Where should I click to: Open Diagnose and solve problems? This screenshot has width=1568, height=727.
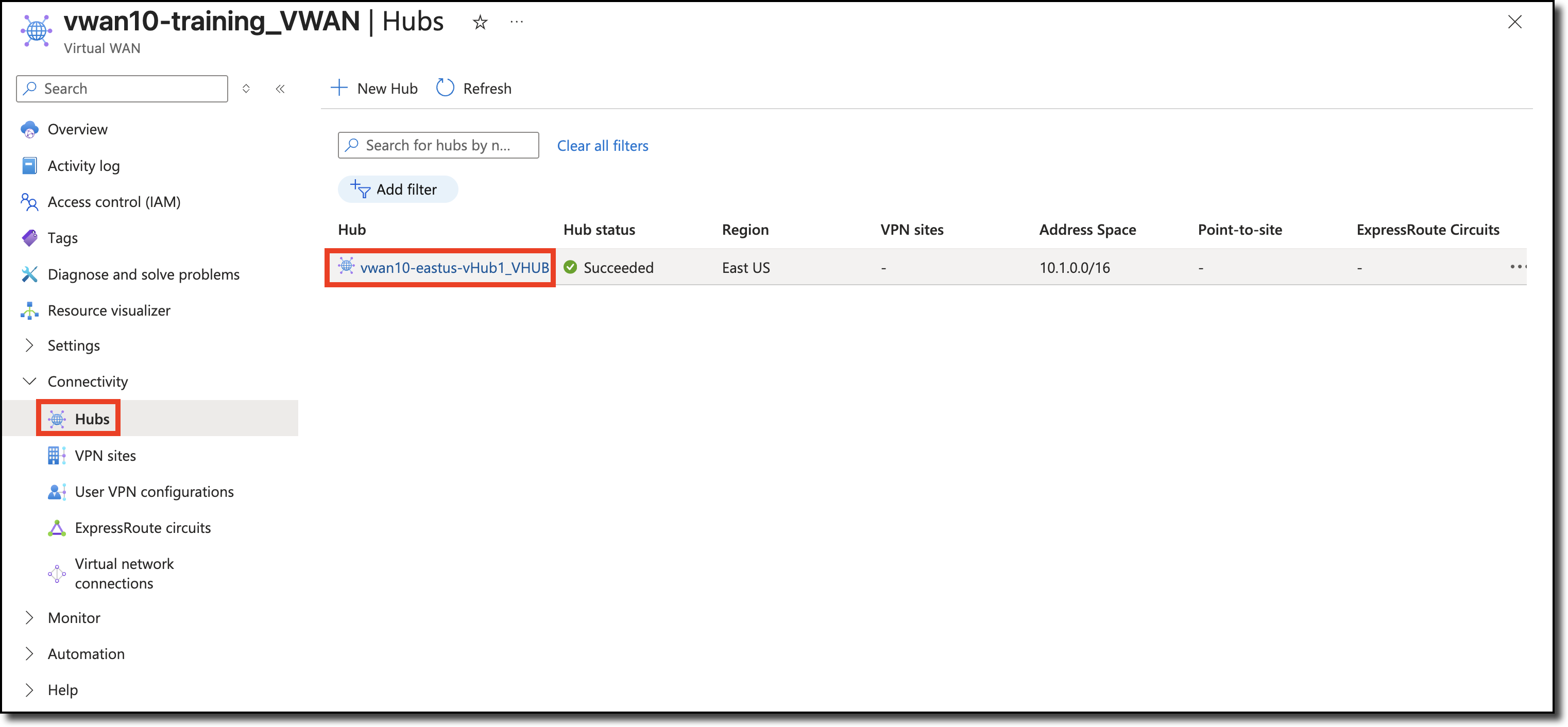coord(143,274)
